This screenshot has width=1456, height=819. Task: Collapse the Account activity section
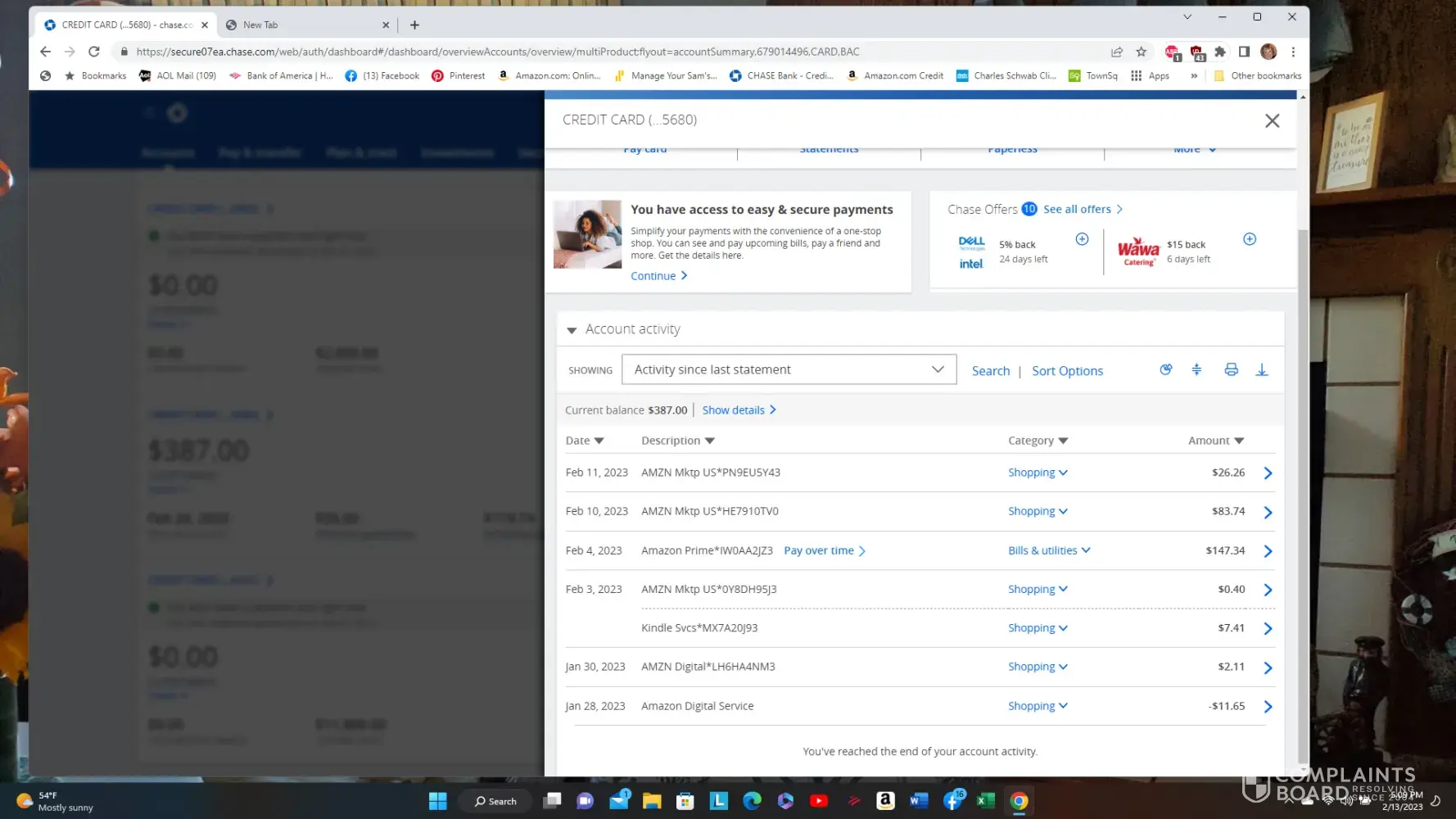(572, 330)
